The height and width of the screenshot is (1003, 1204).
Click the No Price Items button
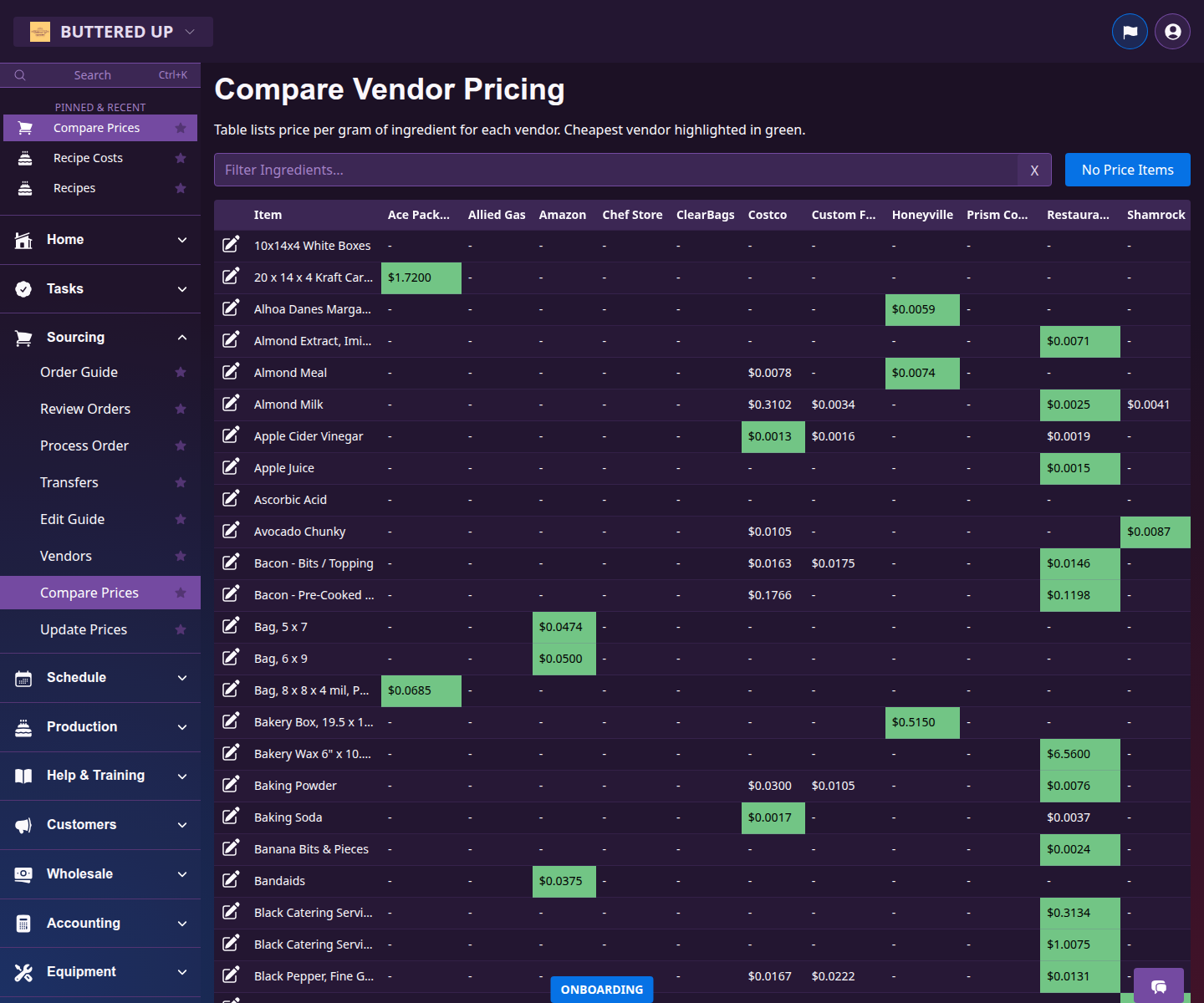1127,170
